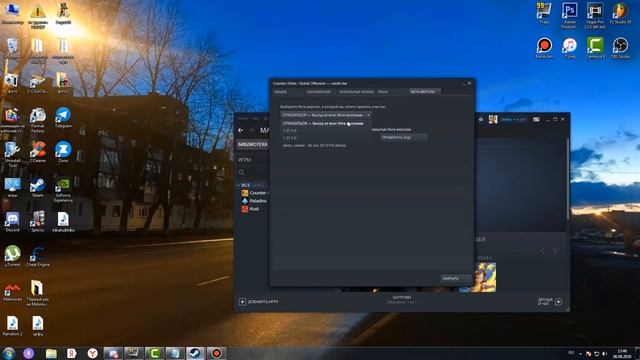Choose the last demo_viewer beta entry in the list
The width and height of the screenshot is (640, 360).
coord(314,145)
